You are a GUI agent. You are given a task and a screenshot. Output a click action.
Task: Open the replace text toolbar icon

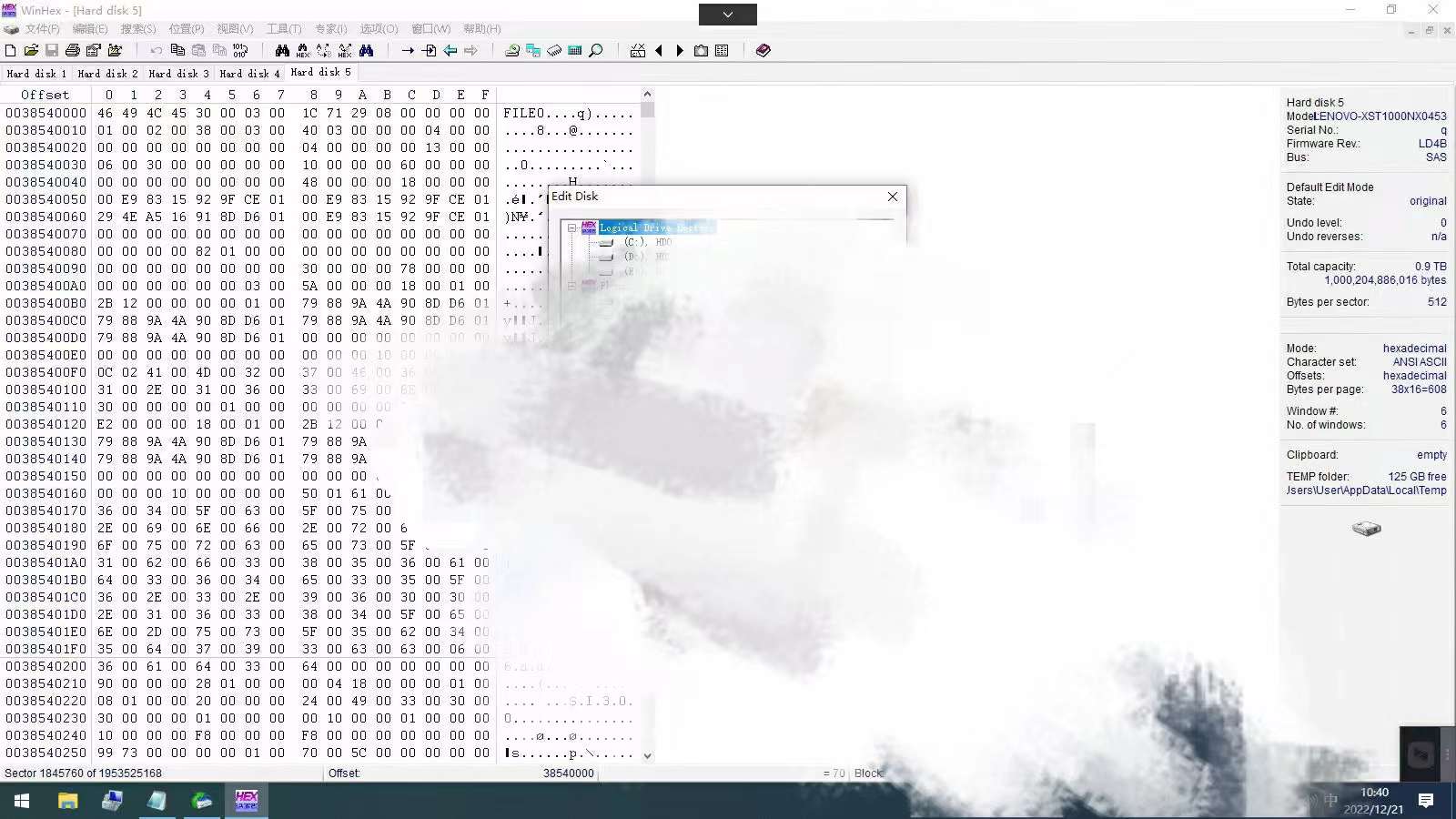point(324,51)
